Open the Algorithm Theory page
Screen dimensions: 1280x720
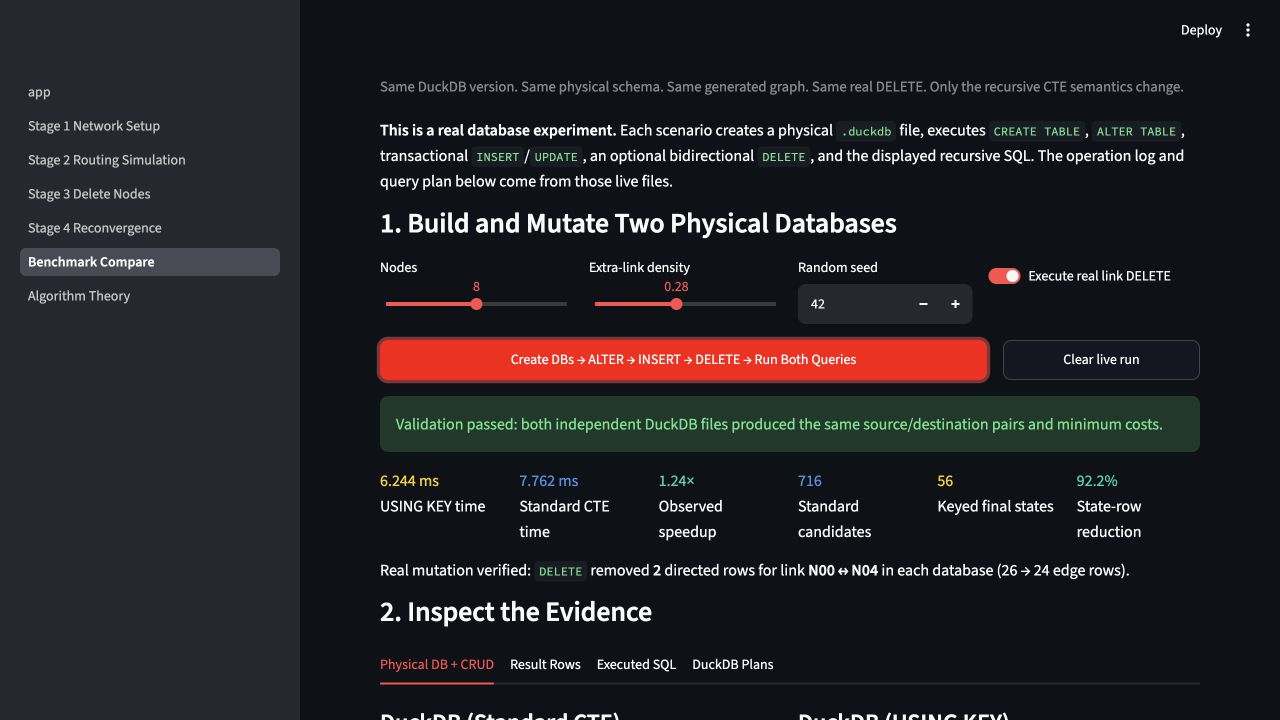150,296
